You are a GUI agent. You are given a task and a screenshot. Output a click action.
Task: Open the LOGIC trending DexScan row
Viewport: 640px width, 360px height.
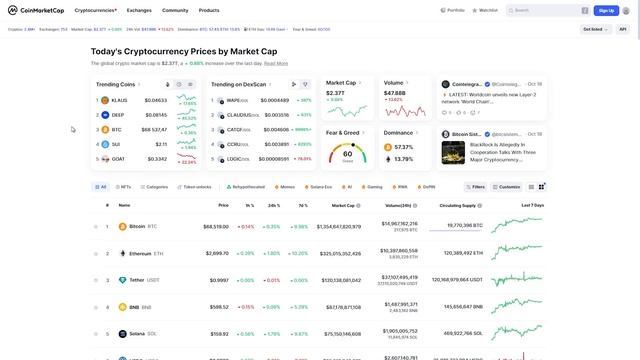261,159
